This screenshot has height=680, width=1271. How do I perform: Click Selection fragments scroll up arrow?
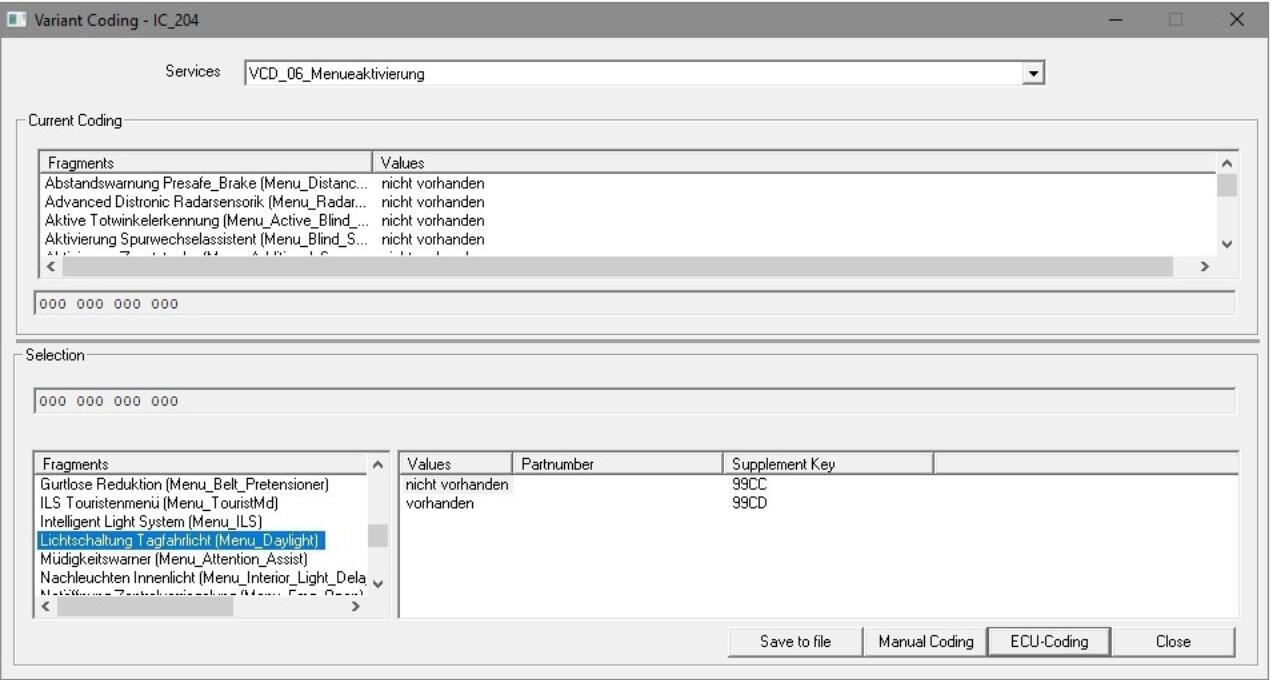[377, 464]
